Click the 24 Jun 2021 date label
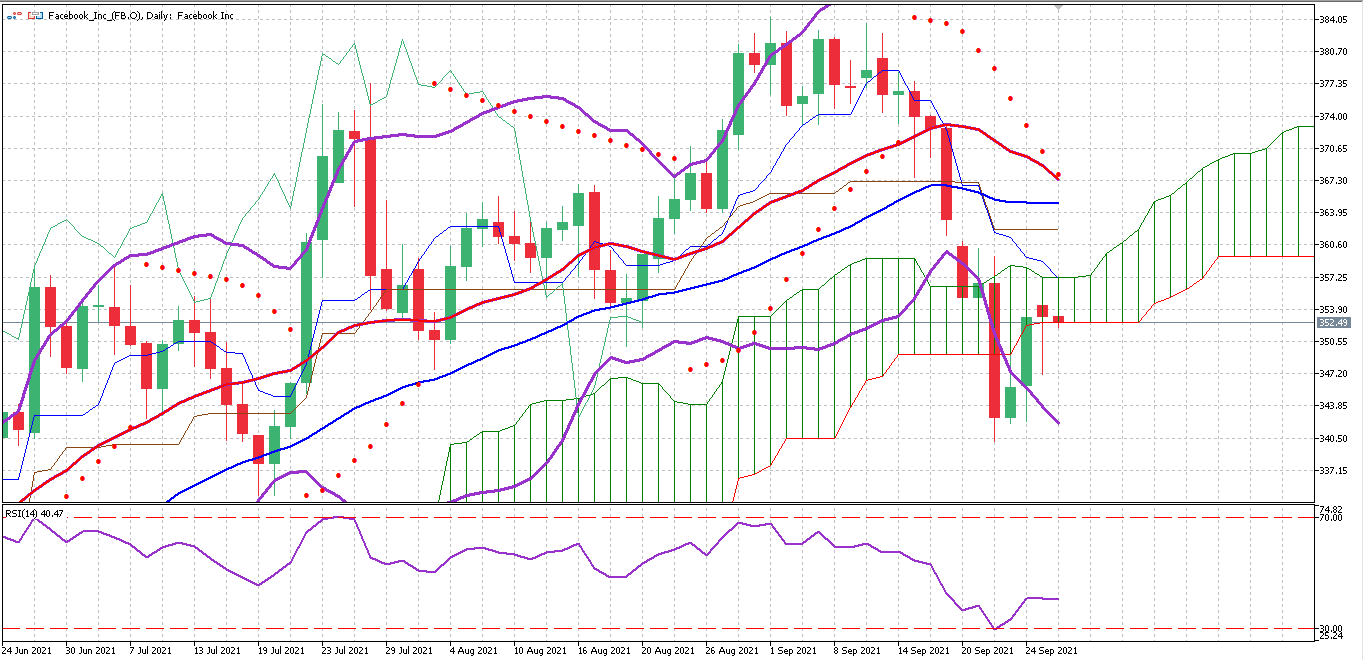1364x660 pixels. click(x=27, y=650)
